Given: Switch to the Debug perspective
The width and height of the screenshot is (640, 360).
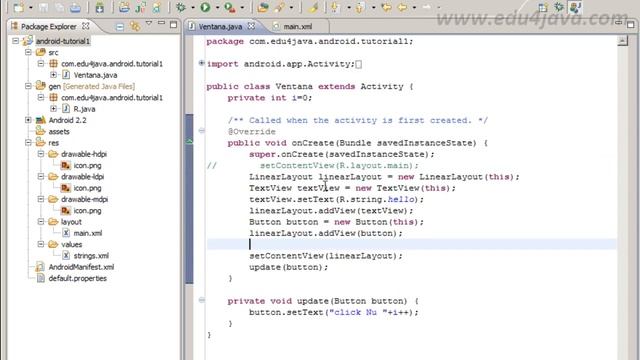Looking at the screenshot, I should coord(559,7).
